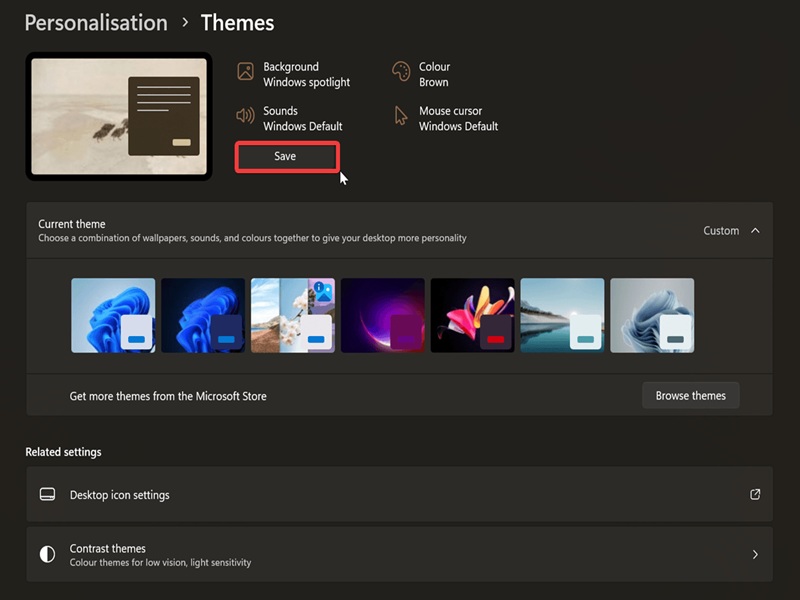The image size is (800, 600).
Task: Open Mouse cursor Windows Default setting
Action: 446,118
